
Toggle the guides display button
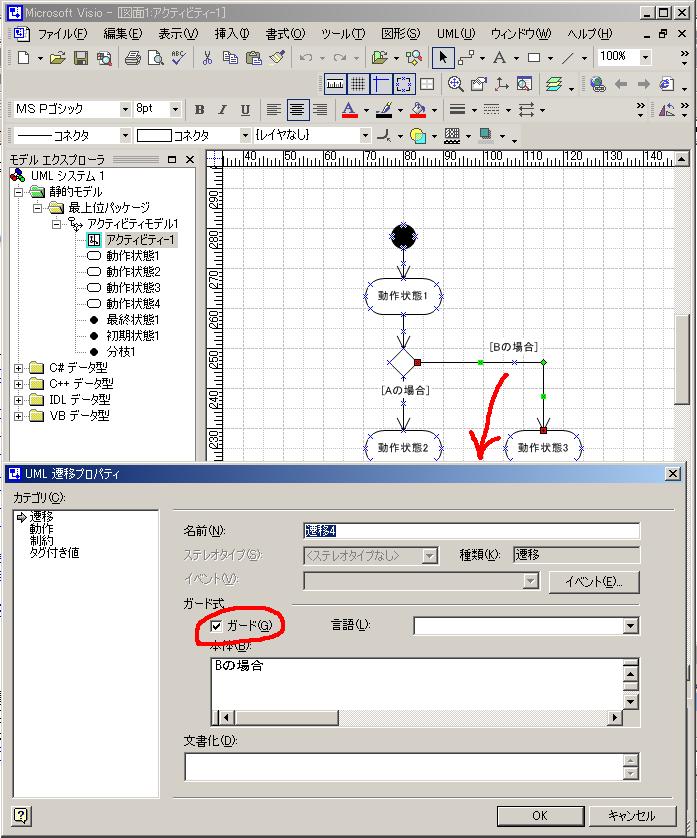[x=381, y=84]
